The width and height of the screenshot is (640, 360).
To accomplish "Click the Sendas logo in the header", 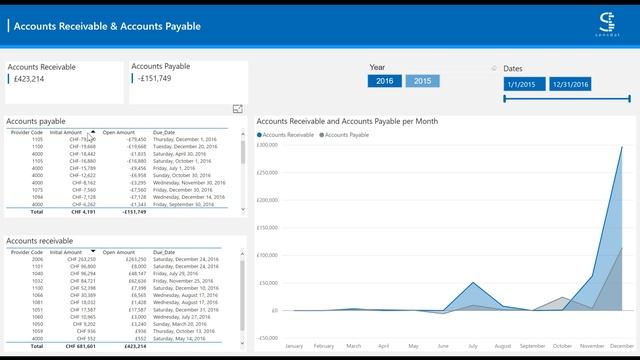I will click(607, 24).
